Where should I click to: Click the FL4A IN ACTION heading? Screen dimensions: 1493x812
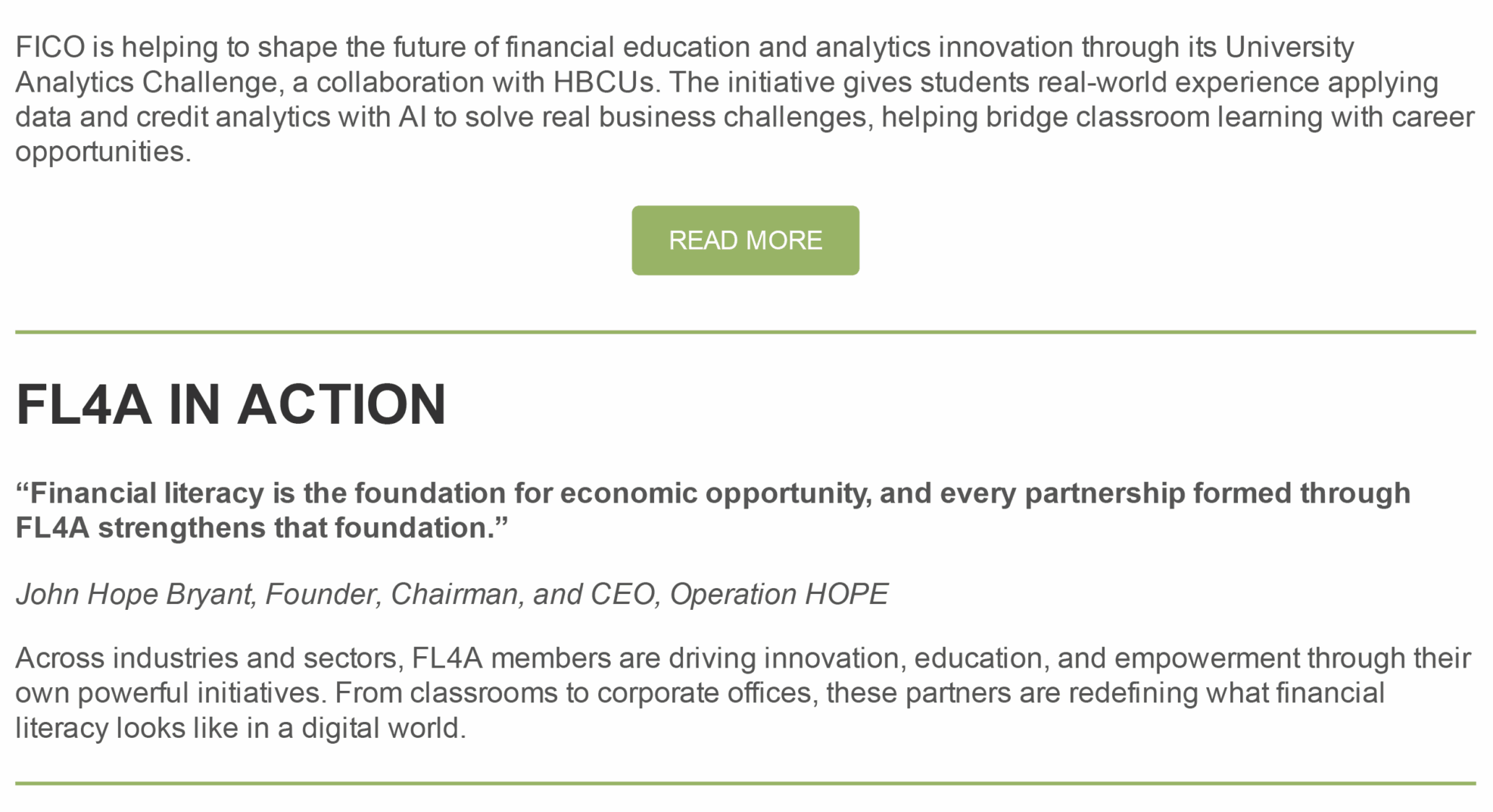point(231,405)
